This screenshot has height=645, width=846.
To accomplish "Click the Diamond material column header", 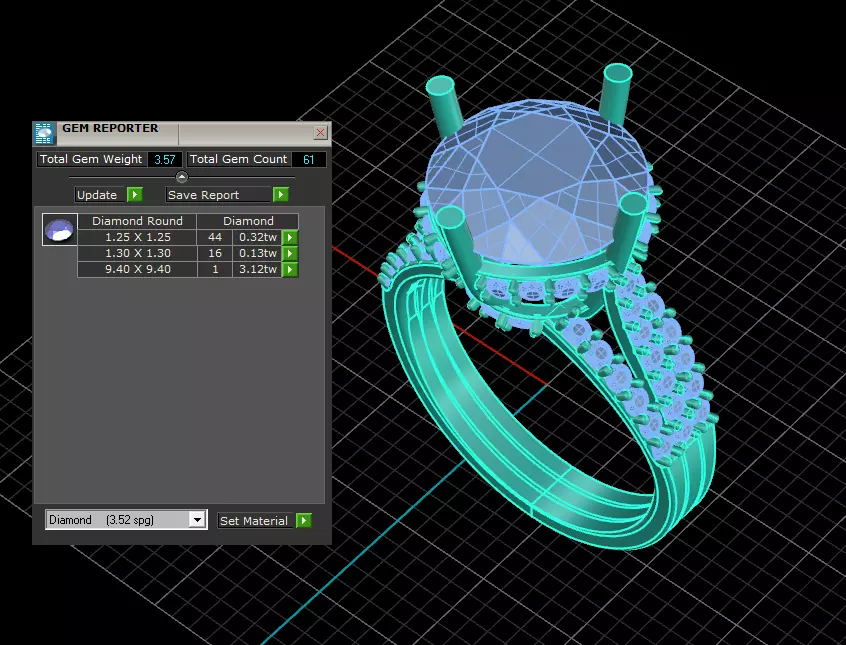I will point(248,221).
